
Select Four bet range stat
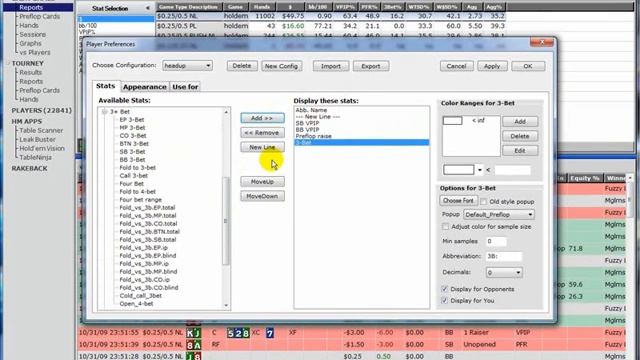click(140, 200)
